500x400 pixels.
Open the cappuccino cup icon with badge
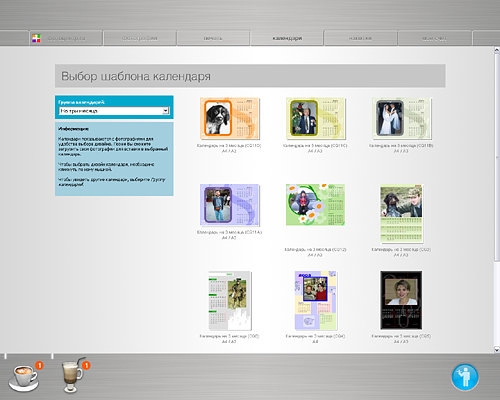[24, 378]
